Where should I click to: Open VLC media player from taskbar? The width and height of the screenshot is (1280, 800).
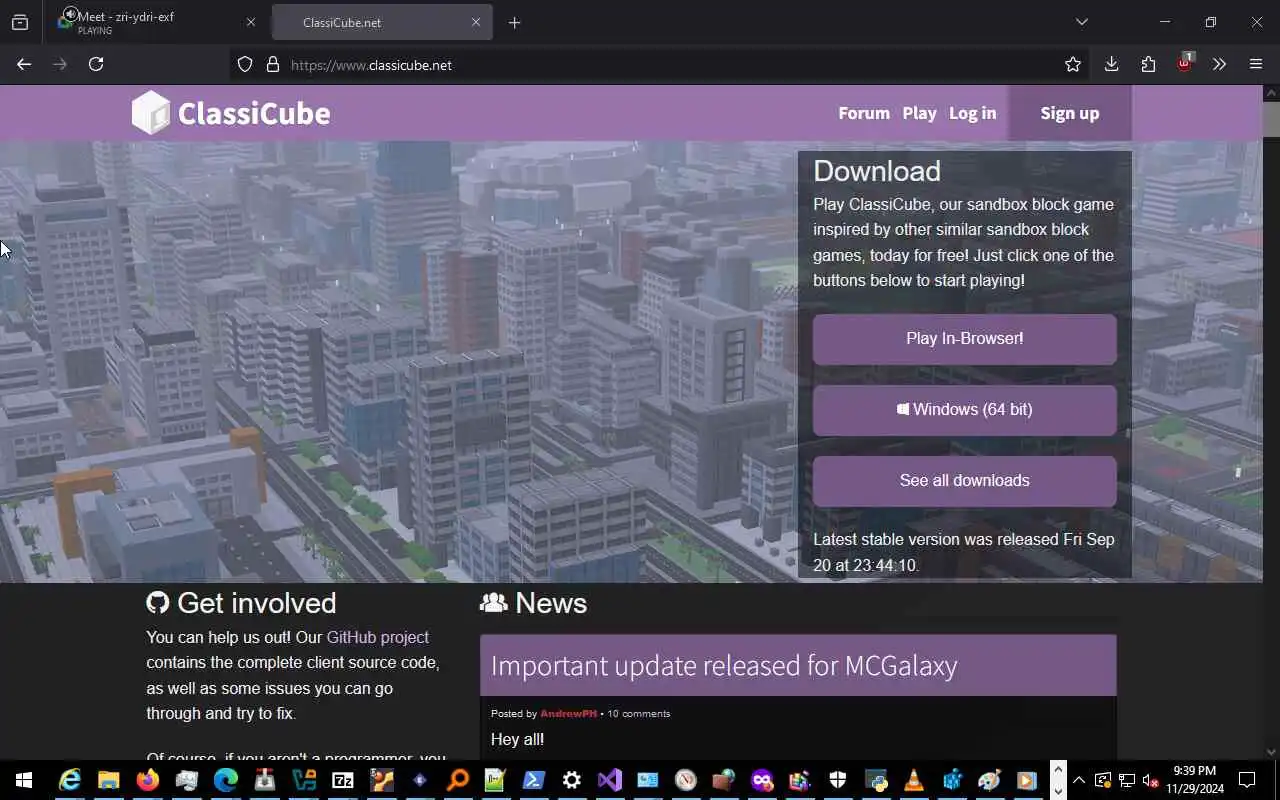914,780
